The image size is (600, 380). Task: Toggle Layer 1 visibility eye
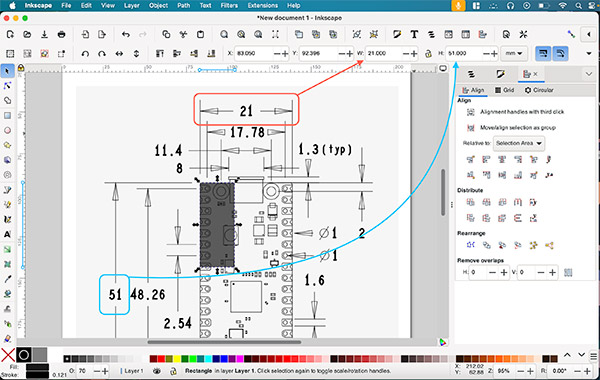[157, 371]
